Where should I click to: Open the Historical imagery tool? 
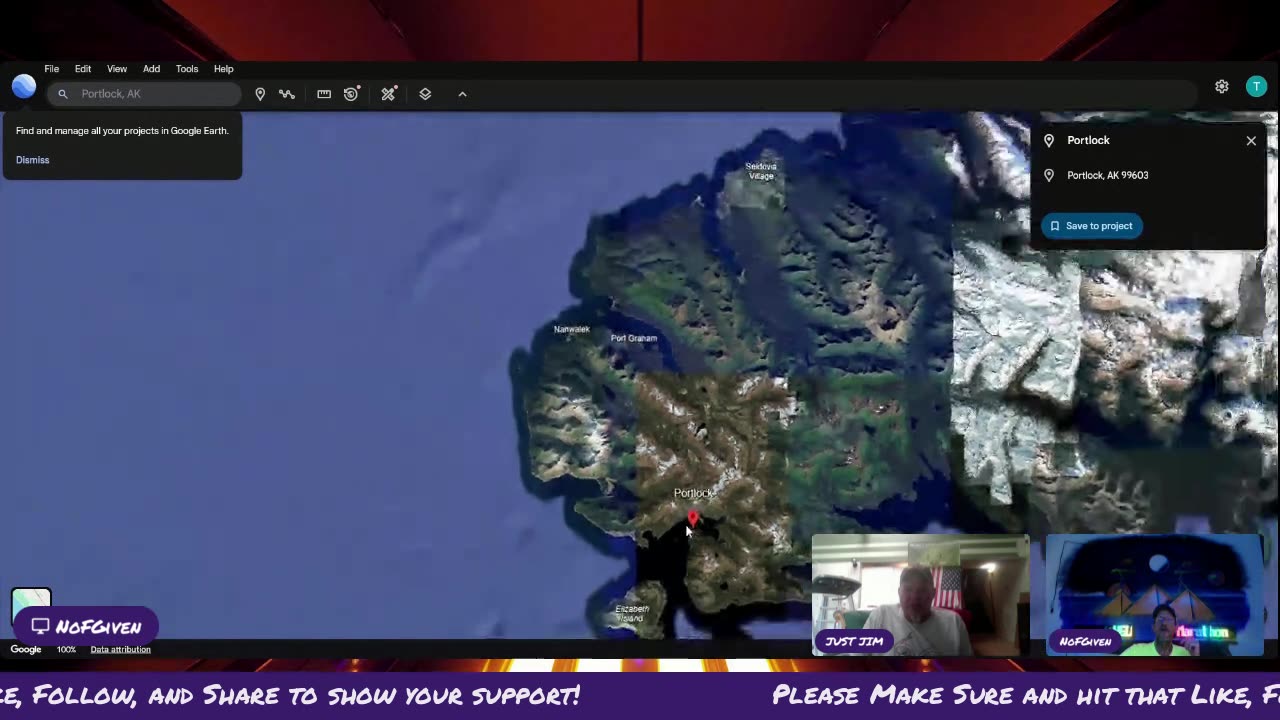click(352, 94)
